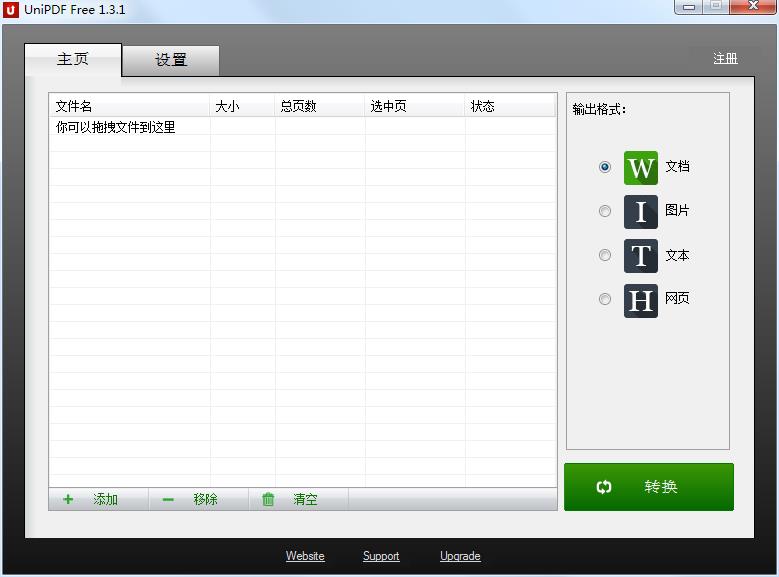Screen dimensions: 779x577
Task: Click the row 你可以拖拽文件到这里
Action: [x=303, y=127]
